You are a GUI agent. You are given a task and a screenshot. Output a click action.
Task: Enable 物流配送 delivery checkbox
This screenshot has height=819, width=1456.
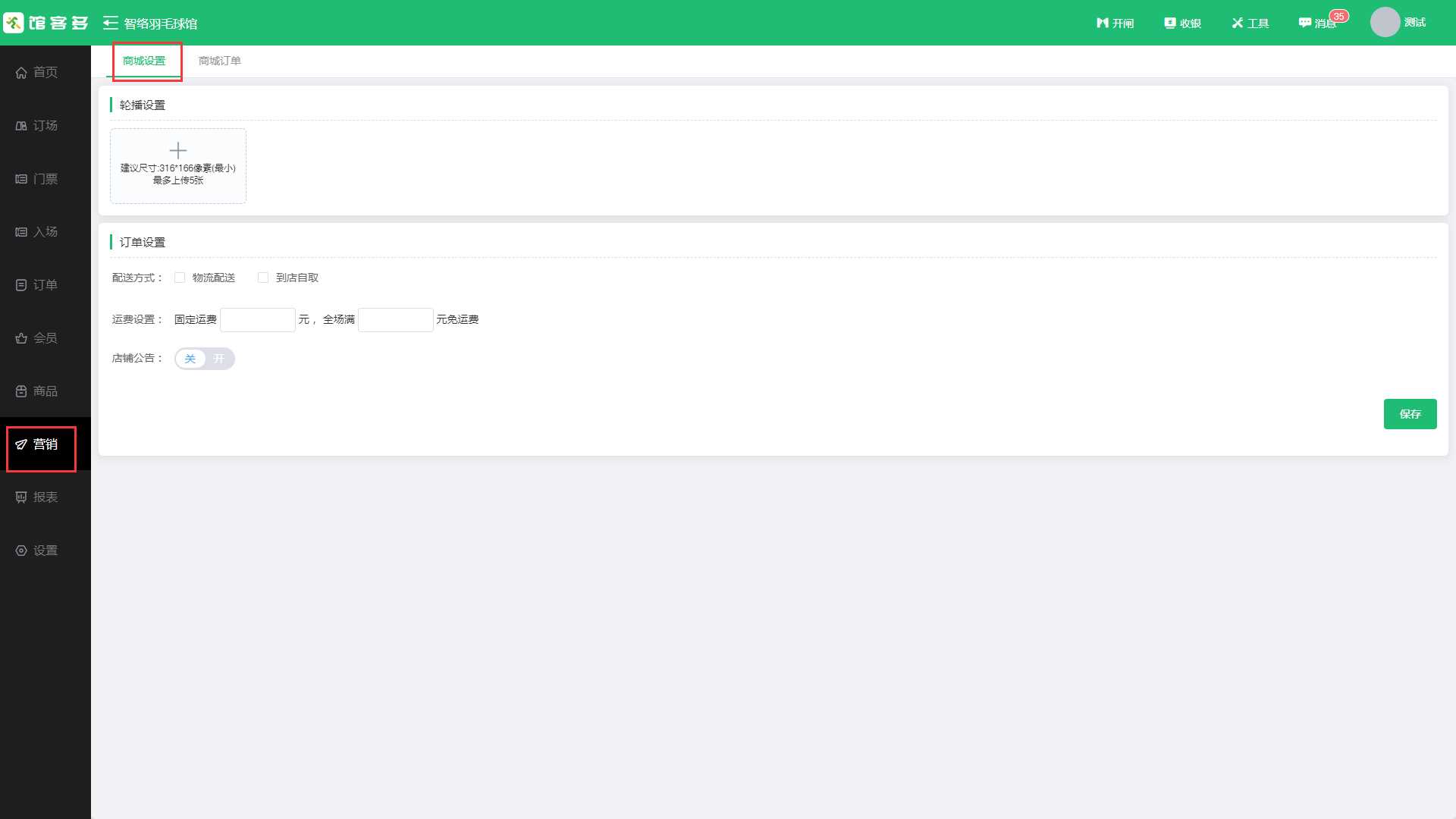tap(180, 278)
